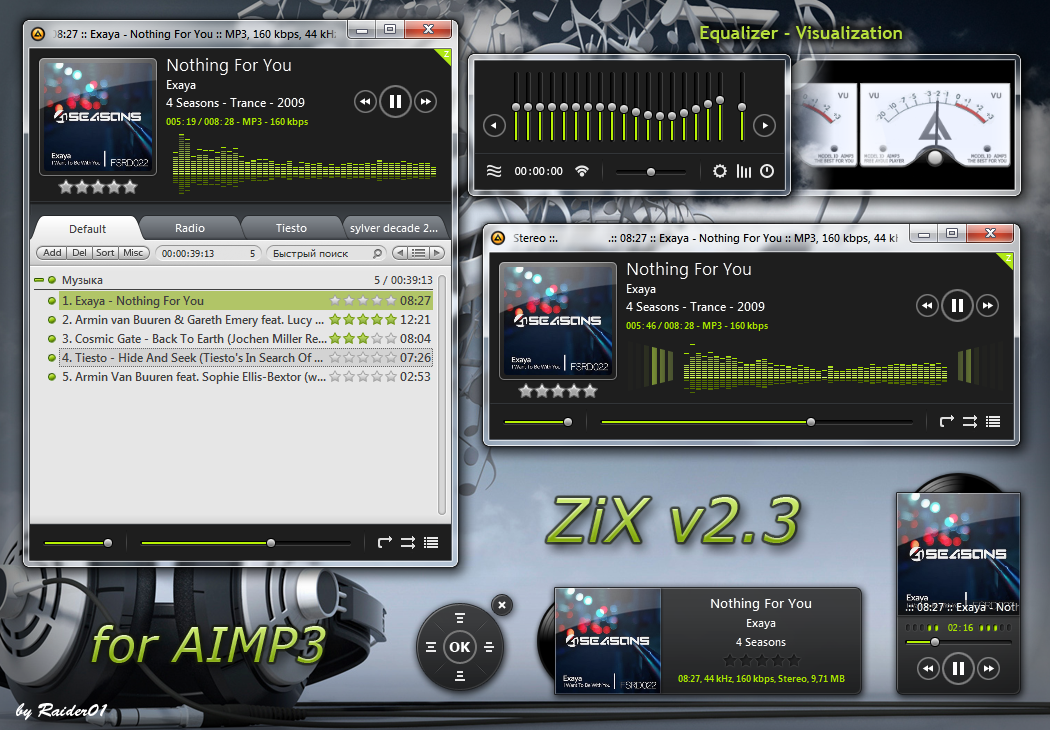
Task: Collapse the Музыка group with minus icon
Action: (39, 280)
